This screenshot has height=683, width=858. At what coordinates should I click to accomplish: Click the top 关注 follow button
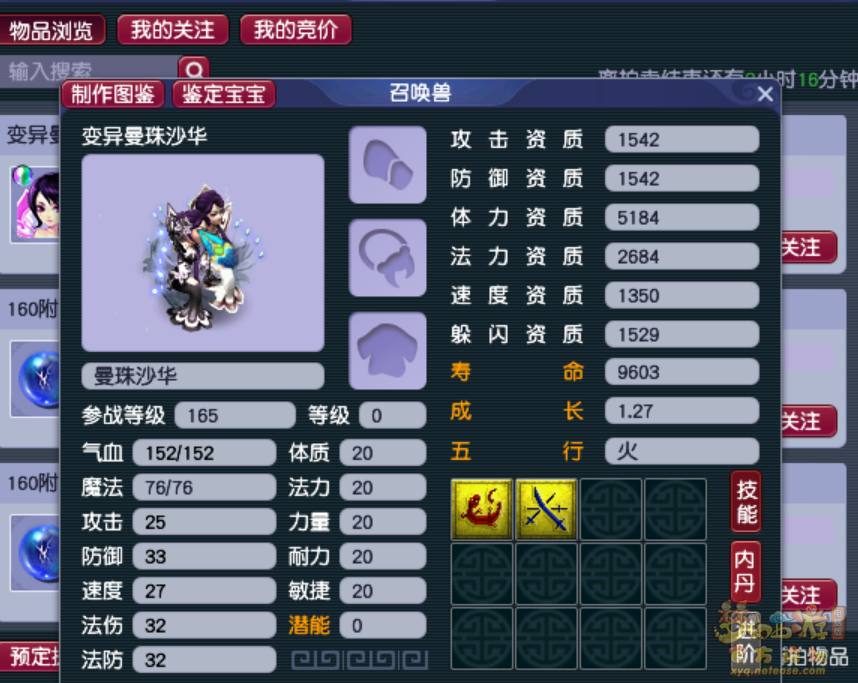click(808, 247)
